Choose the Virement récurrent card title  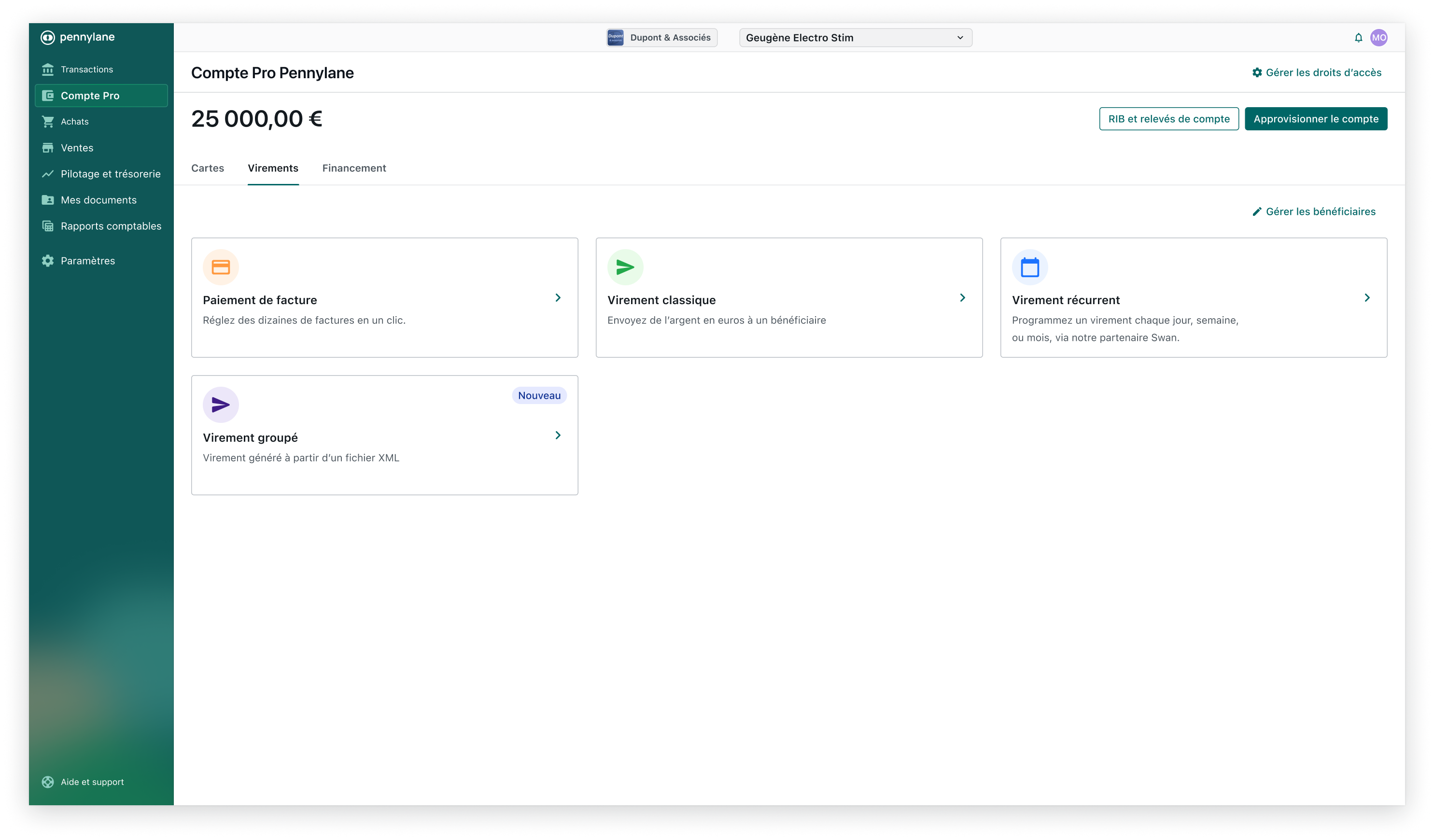coord(1065,300)
